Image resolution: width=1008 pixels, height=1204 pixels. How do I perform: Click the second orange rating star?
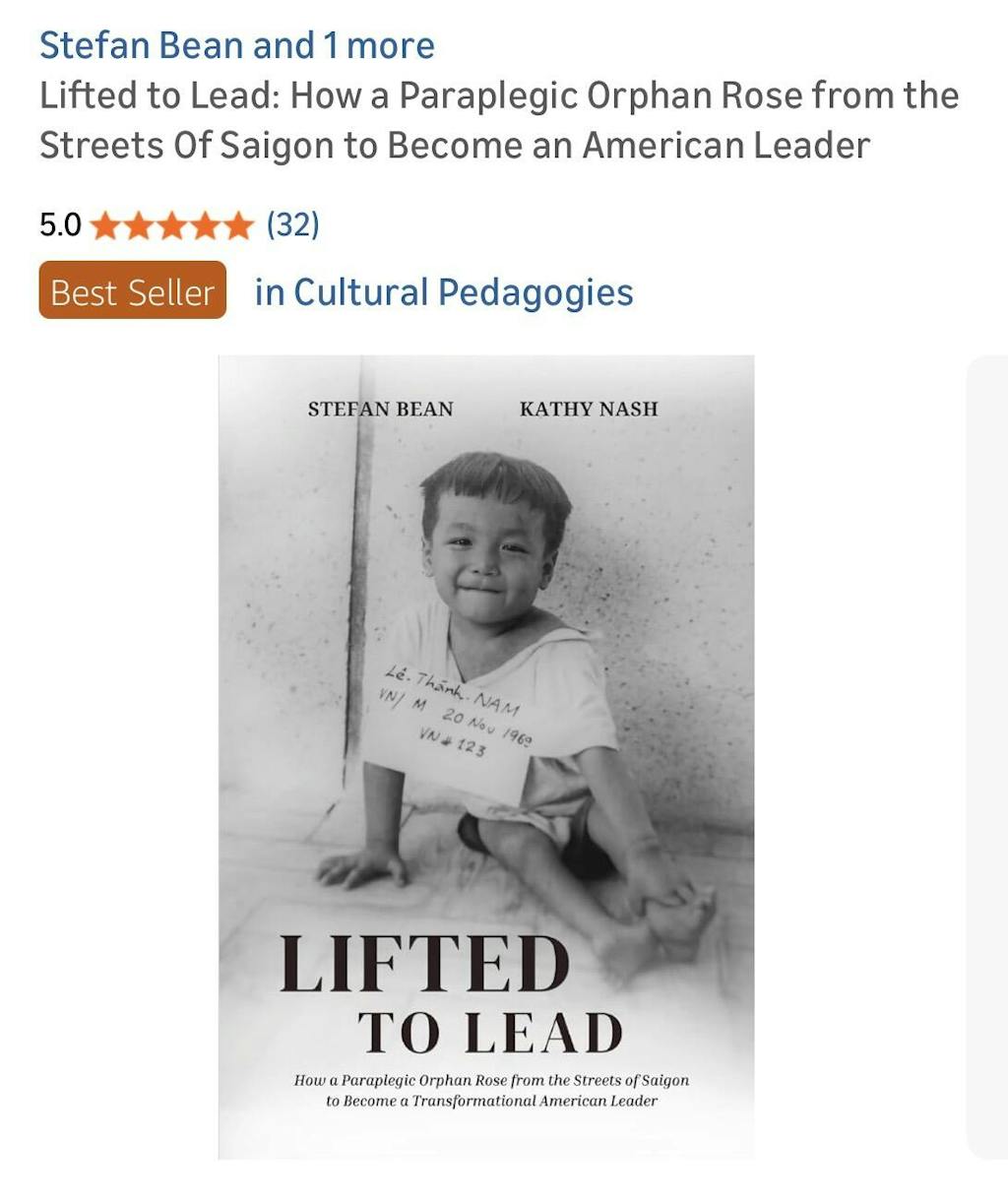click(139, 226)
